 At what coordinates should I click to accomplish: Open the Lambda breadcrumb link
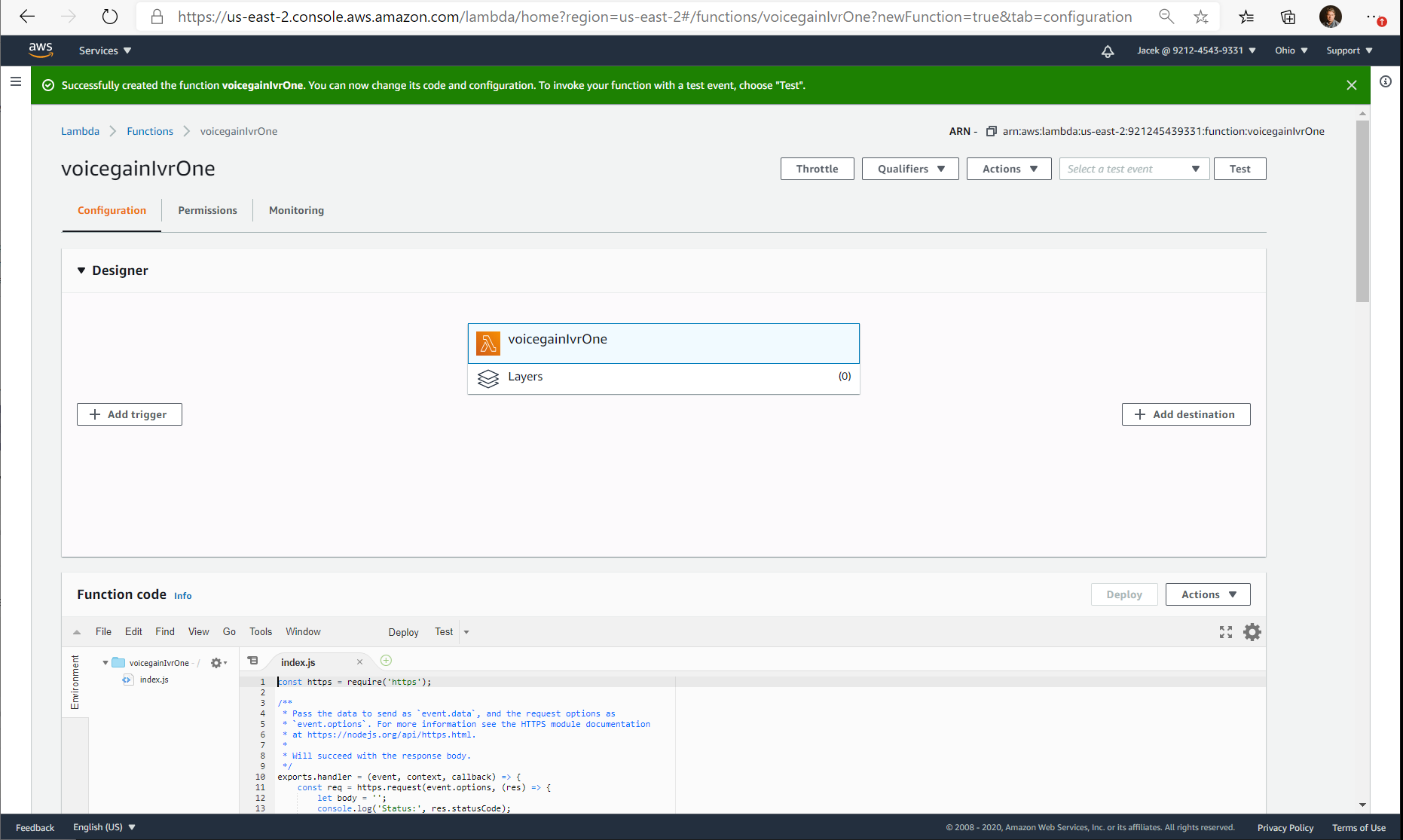click(80, 131)
